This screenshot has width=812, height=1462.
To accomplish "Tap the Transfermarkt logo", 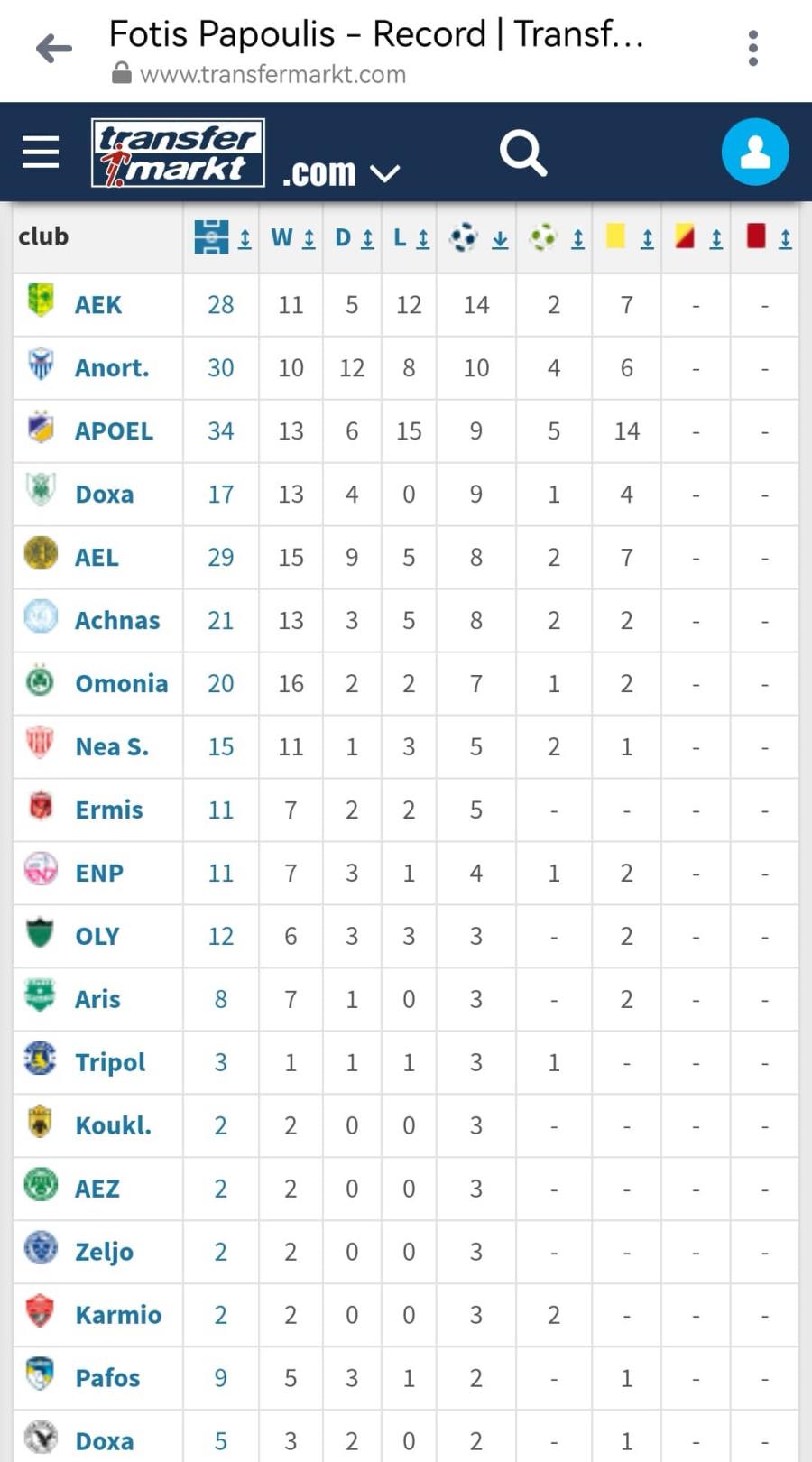I will [x=178, y=153].
